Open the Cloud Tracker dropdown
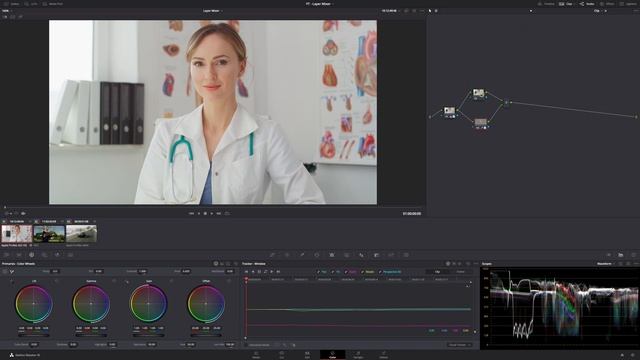 coord(460,345)
